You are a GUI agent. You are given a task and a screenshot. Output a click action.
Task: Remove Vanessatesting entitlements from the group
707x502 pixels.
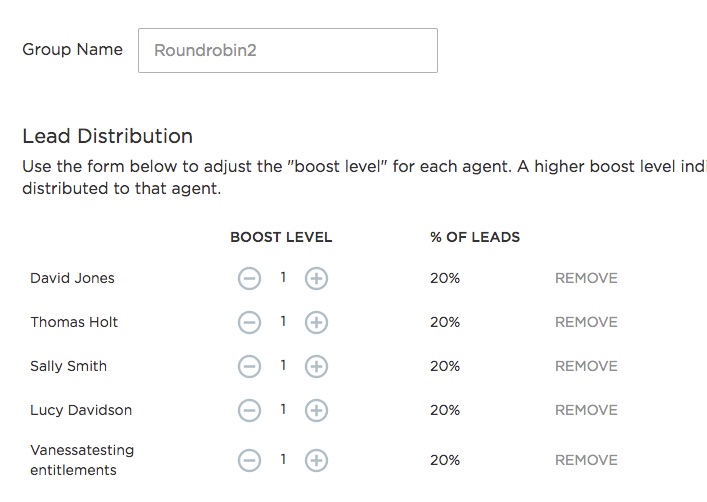click(x=586, y=460)
